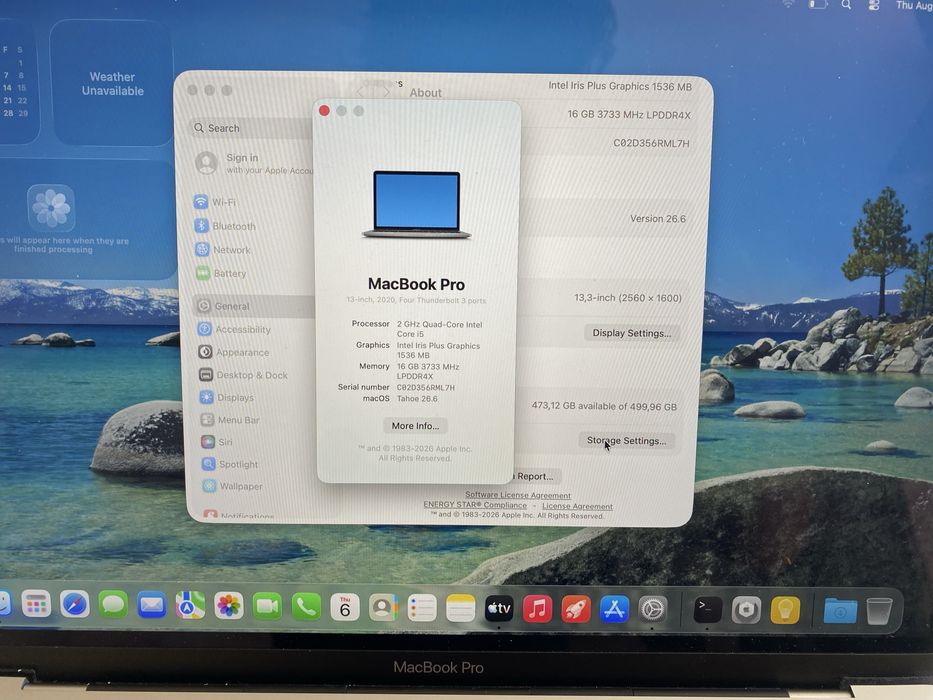Close the MacBook Pro About window
The height and width of the screenshot is (700, 933).
tap(324, 111)
